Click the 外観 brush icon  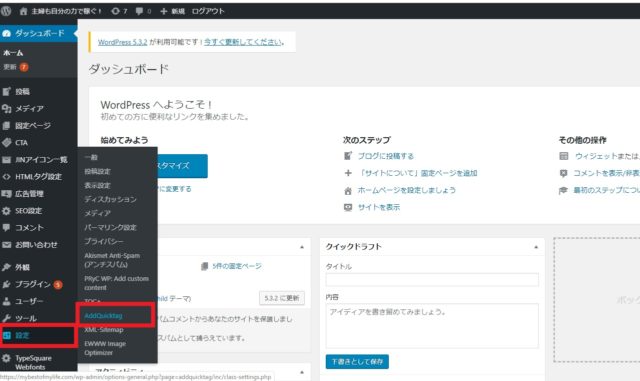(6, 267)
